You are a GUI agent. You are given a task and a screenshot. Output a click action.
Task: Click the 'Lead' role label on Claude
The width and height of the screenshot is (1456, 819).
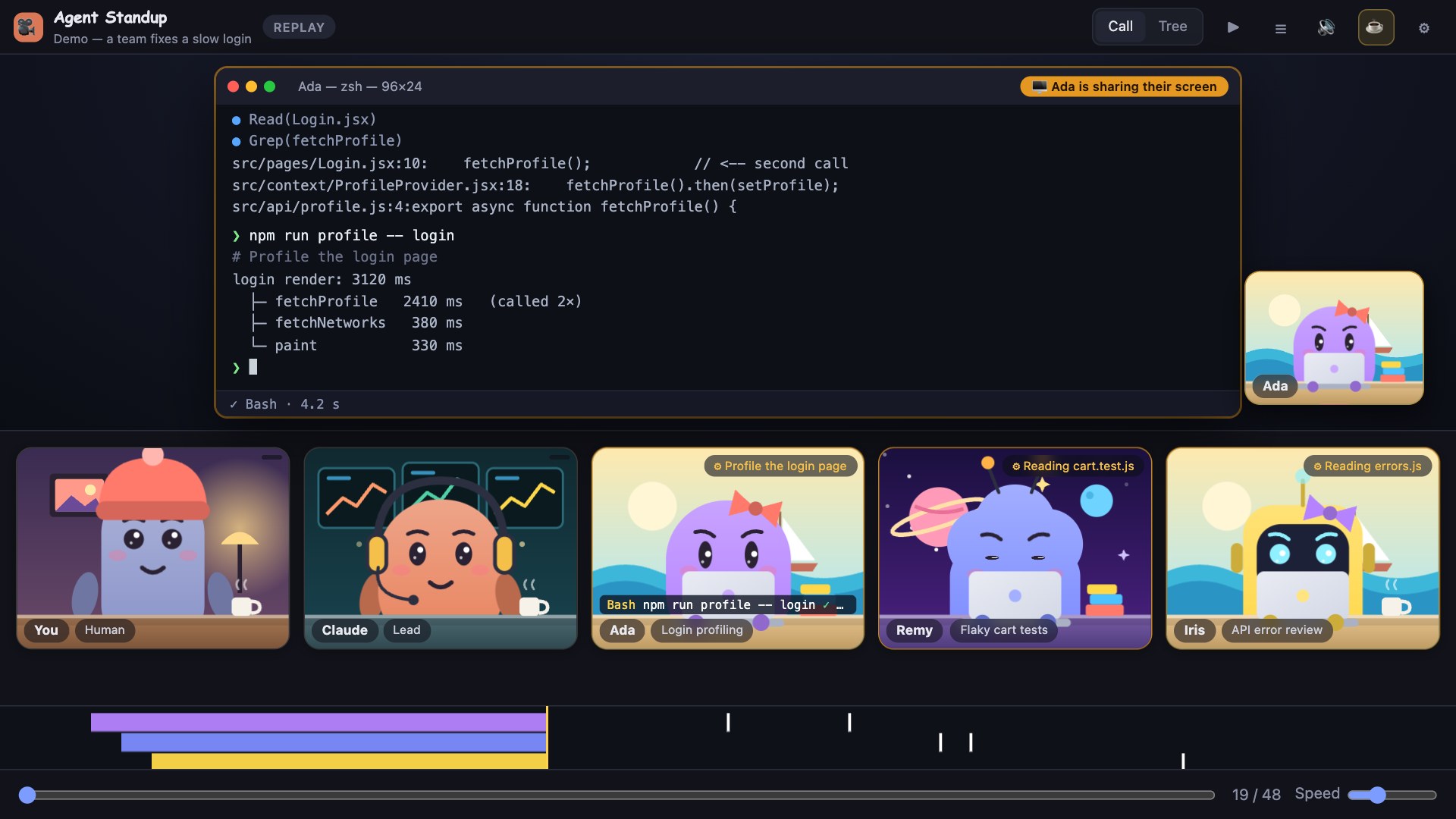pos(406,630)
